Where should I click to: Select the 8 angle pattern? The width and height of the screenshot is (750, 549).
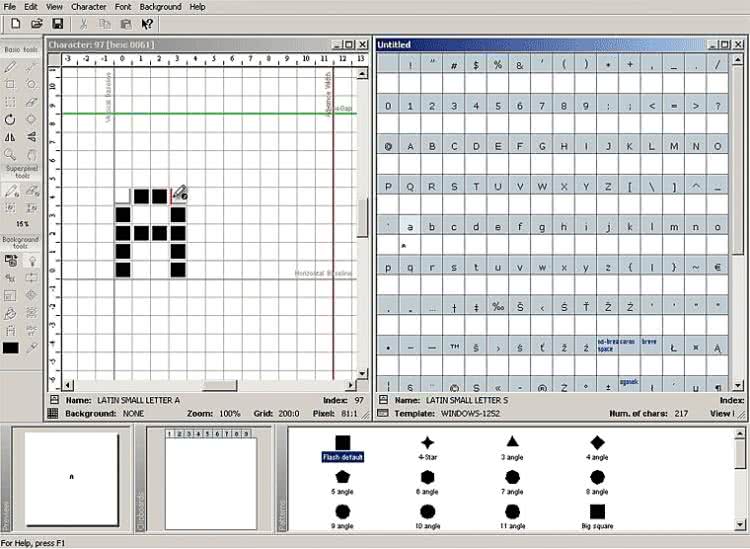tap(597, 483)
